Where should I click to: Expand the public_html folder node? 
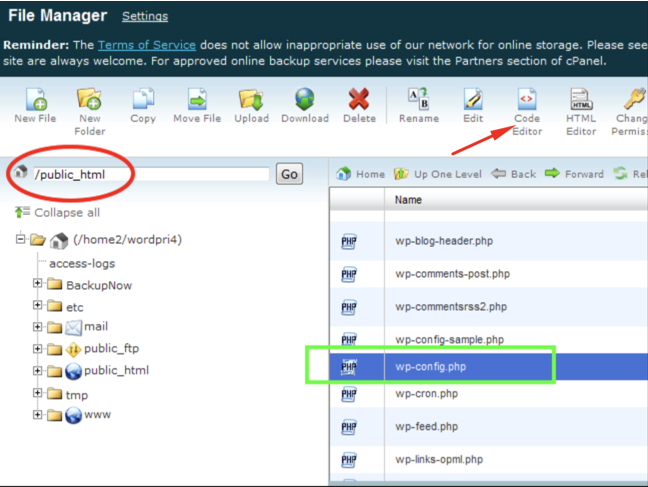coord(37,370)
